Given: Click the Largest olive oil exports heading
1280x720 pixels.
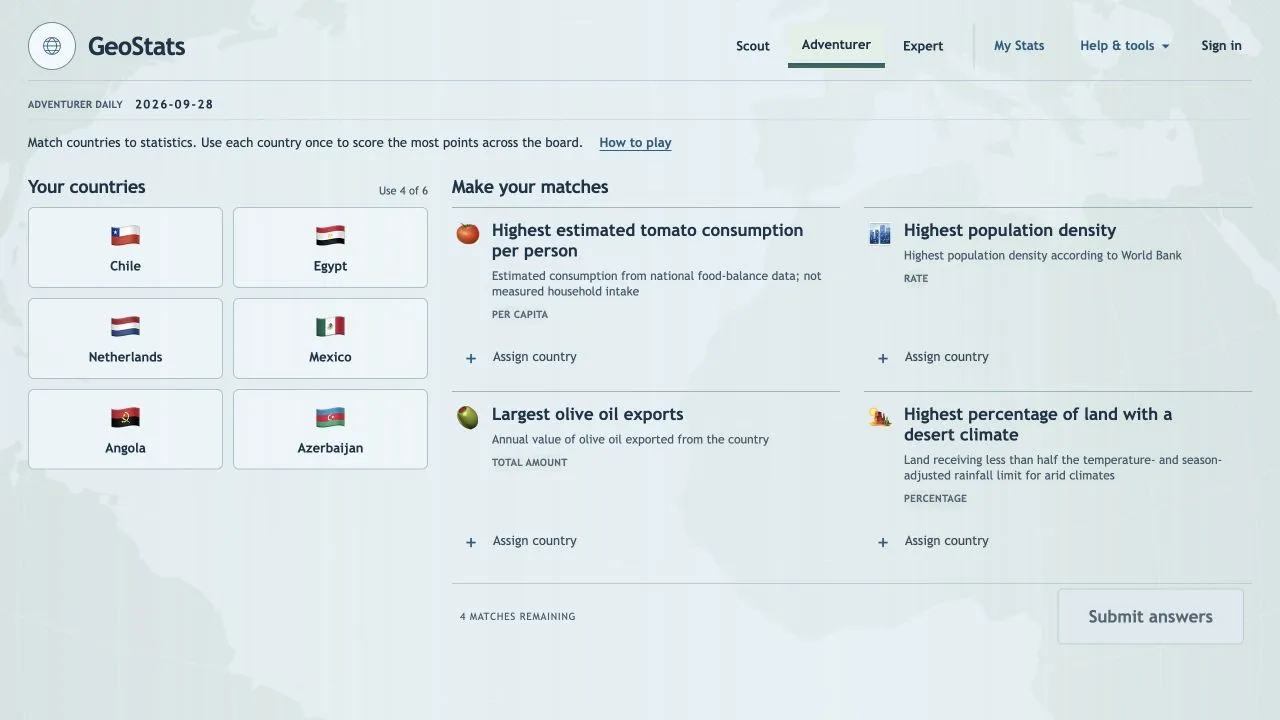Looking at the screenshot, I should (588, 414).
